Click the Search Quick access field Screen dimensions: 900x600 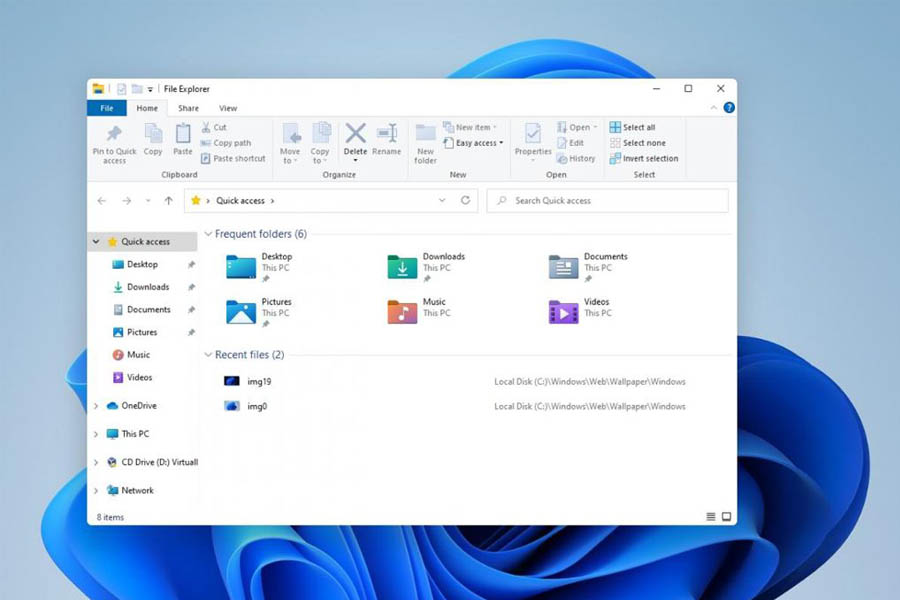[x=607, y=200]
